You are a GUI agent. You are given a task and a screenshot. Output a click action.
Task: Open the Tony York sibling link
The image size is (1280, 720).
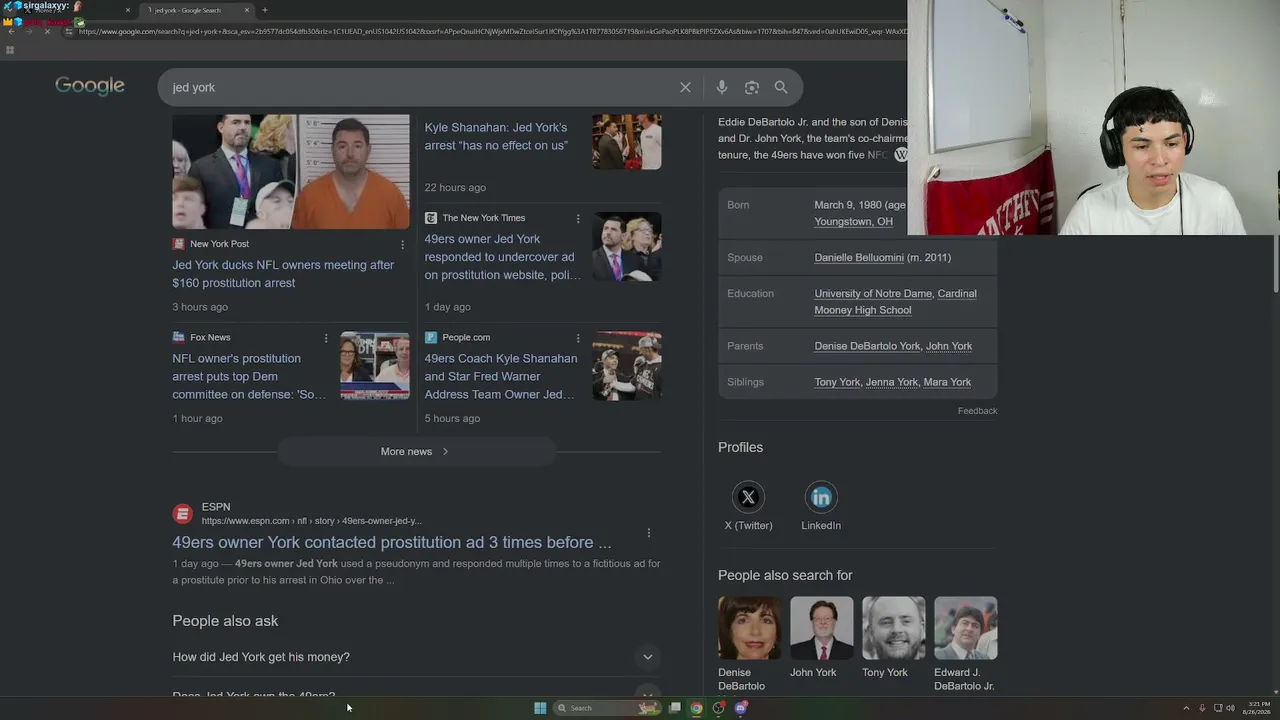tap(837, 382)
